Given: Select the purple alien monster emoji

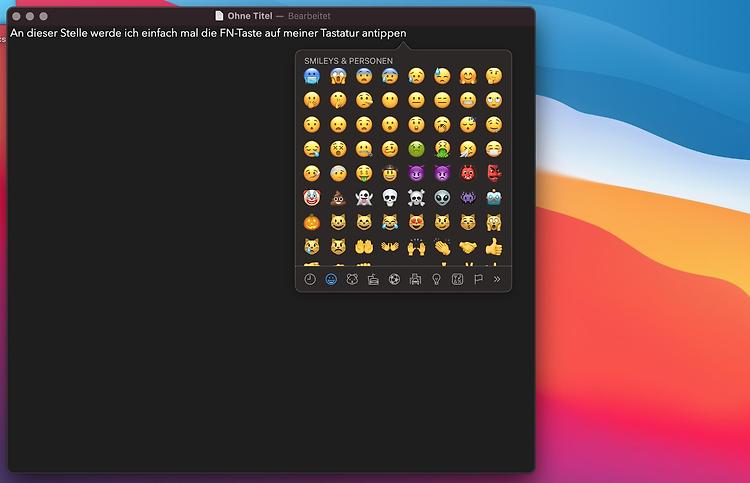Looking at the screenshot, I should (x=468, y=198).
